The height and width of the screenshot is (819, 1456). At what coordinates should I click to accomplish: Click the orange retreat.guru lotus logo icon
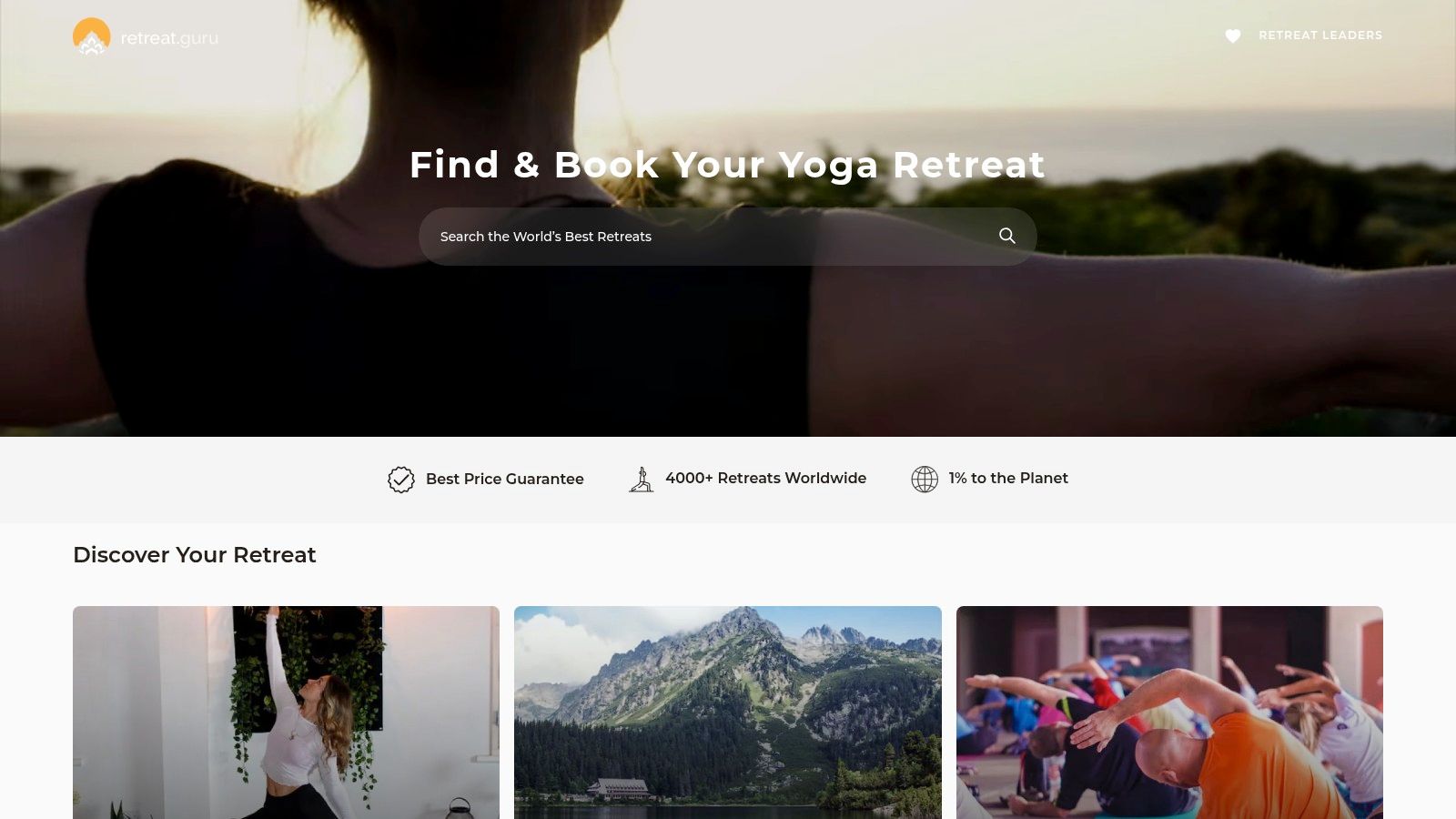91,36
